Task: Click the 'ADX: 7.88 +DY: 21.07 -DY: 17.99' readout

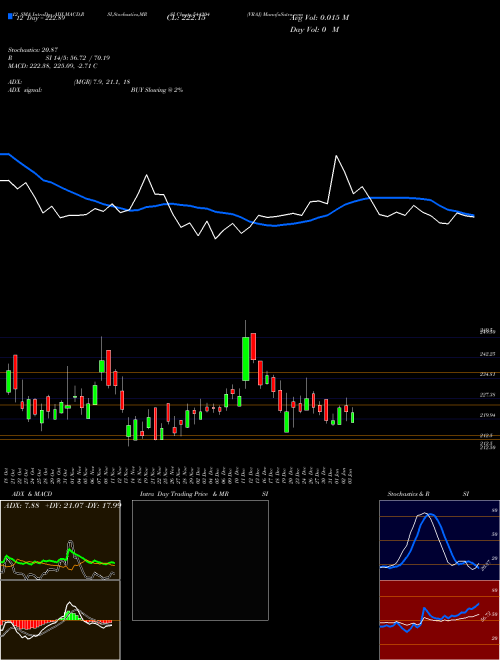Action: (x=63, y=506)
